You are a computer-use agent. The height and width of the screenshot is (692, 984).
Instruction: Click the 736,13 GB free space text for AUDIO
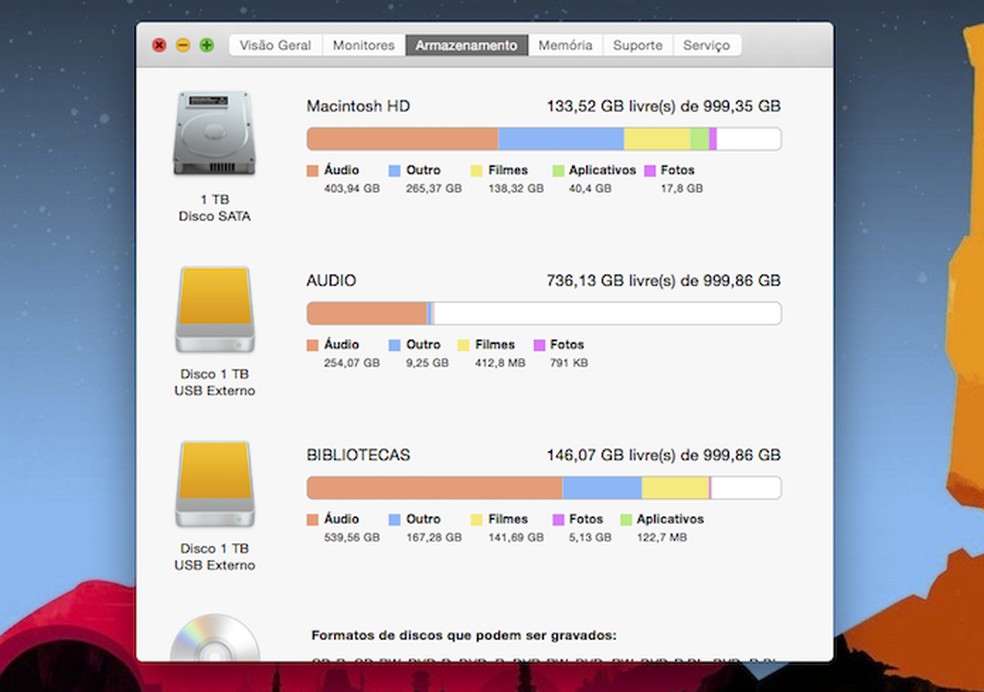coord(663,281)
